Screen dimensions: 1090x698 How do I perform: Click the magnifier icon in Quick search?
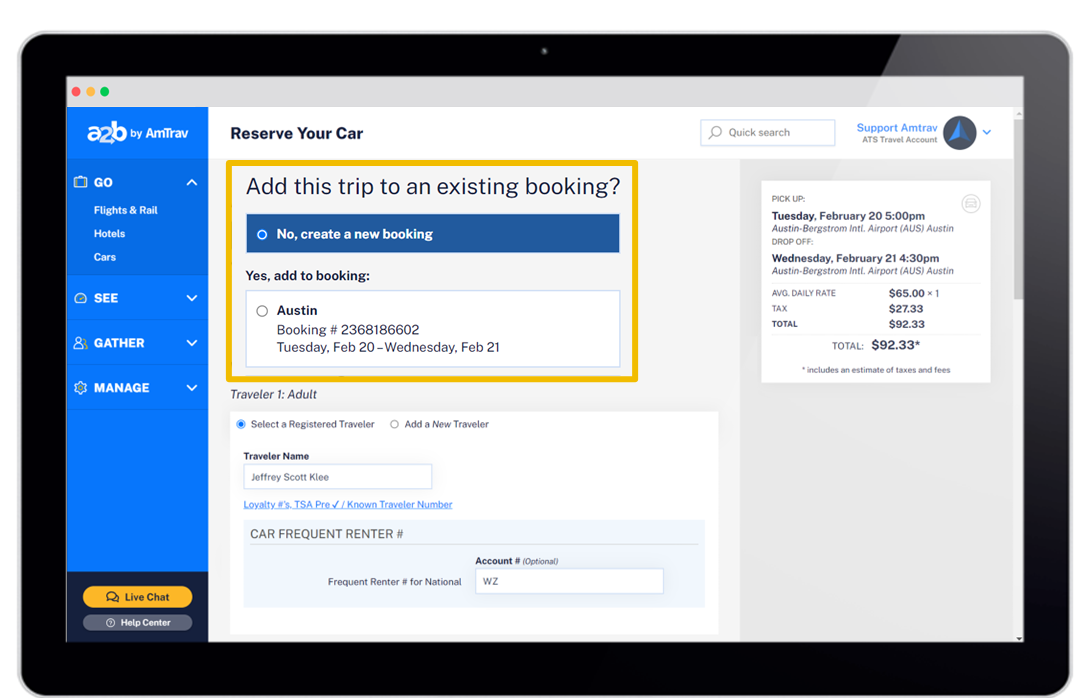(x=715, y=133)
